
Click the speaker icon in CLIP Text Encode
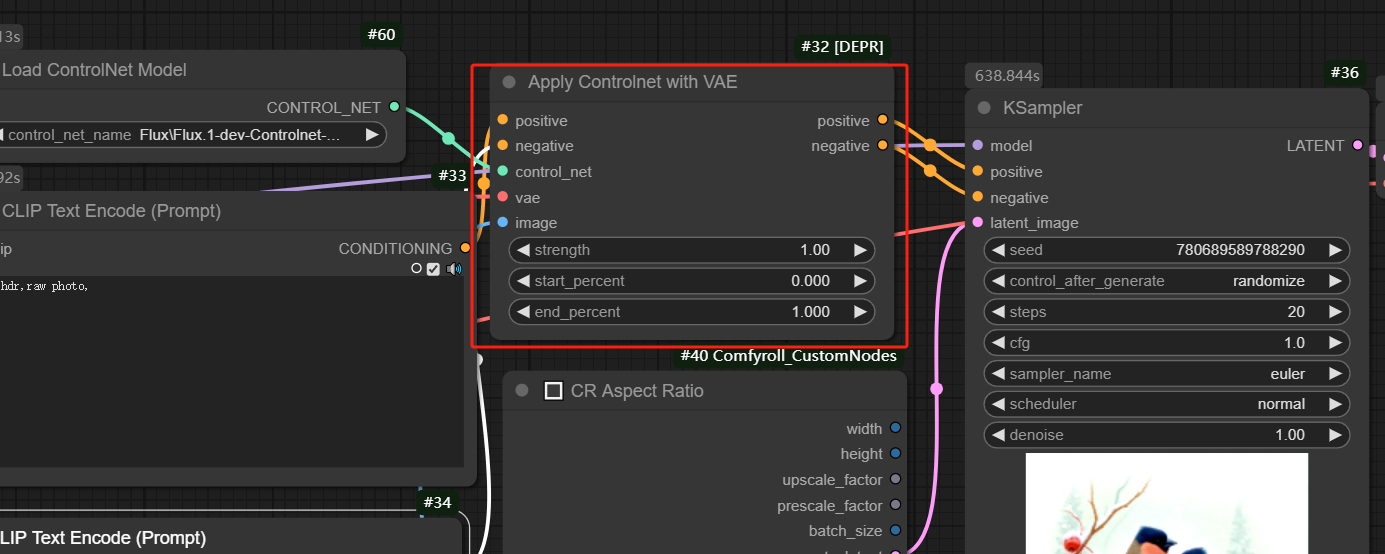[x=455, y=269]
